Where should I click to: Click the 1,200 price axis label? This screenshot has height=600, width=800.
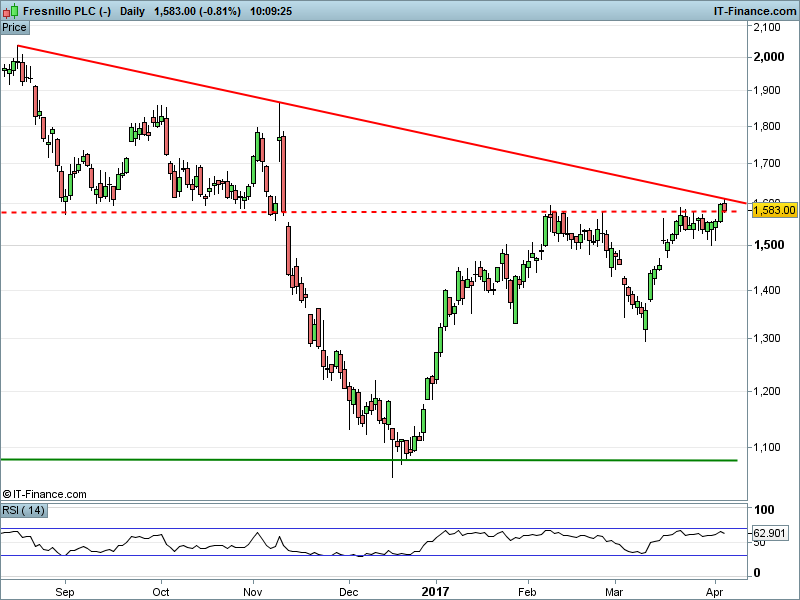pos(767,391)
